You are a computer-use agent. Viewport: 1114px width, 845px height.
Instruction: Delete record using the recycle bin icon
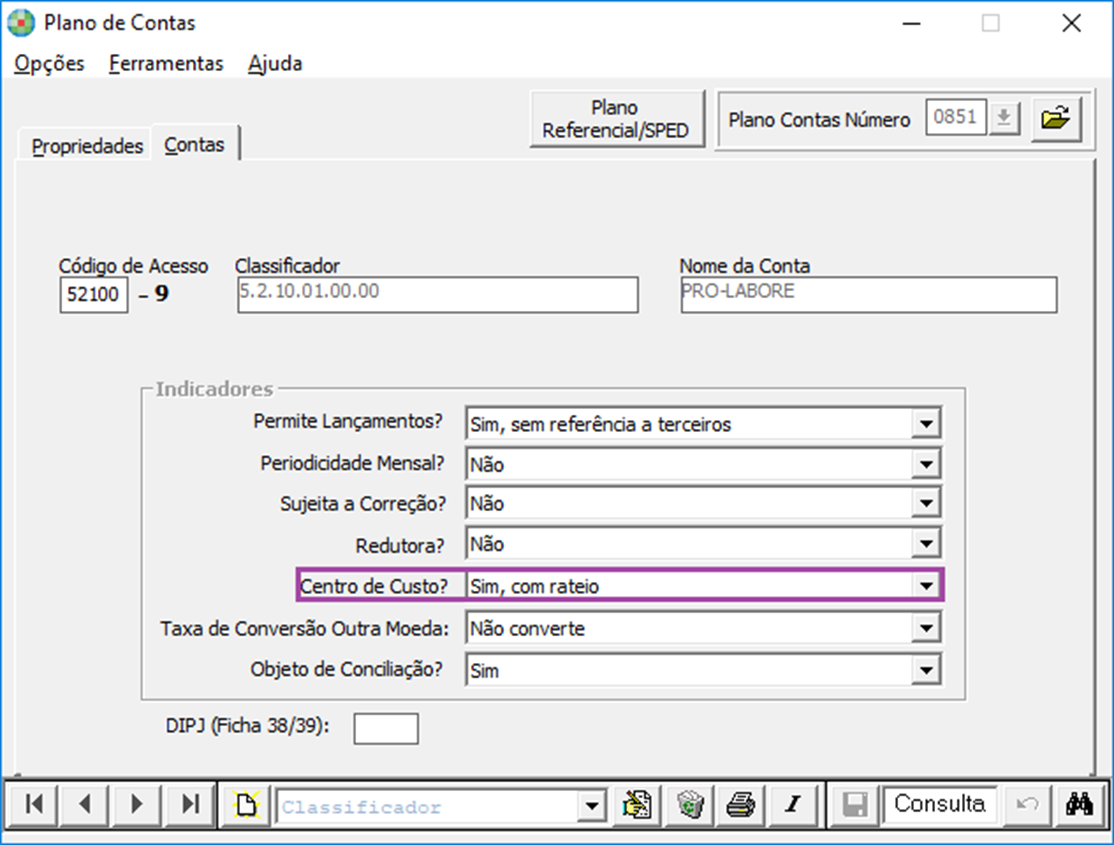[689, 804]
